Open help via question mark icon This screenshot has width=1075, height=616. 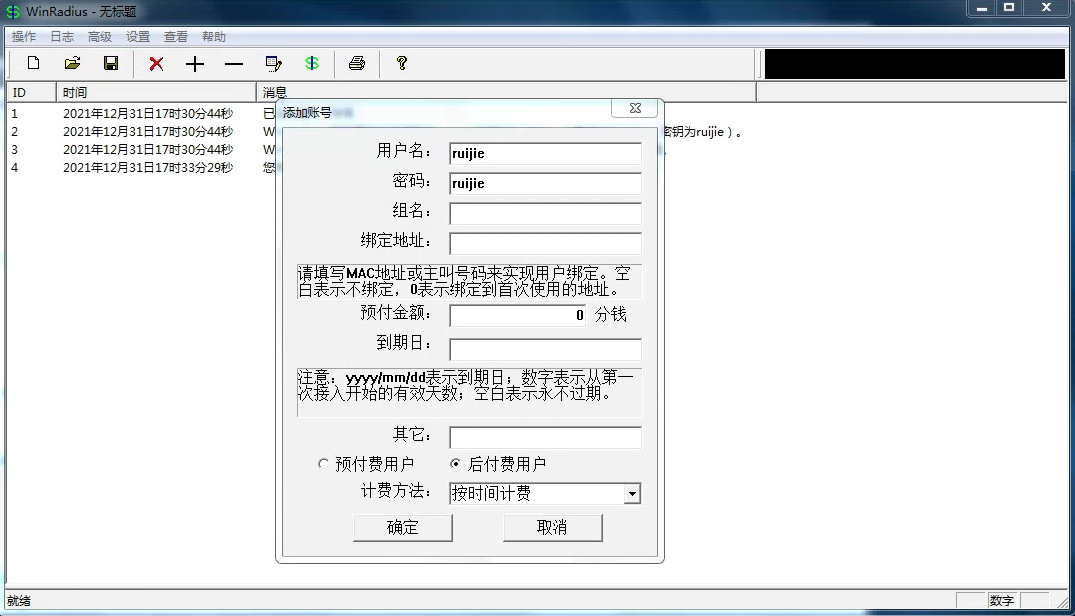click(x=402, y=64)
